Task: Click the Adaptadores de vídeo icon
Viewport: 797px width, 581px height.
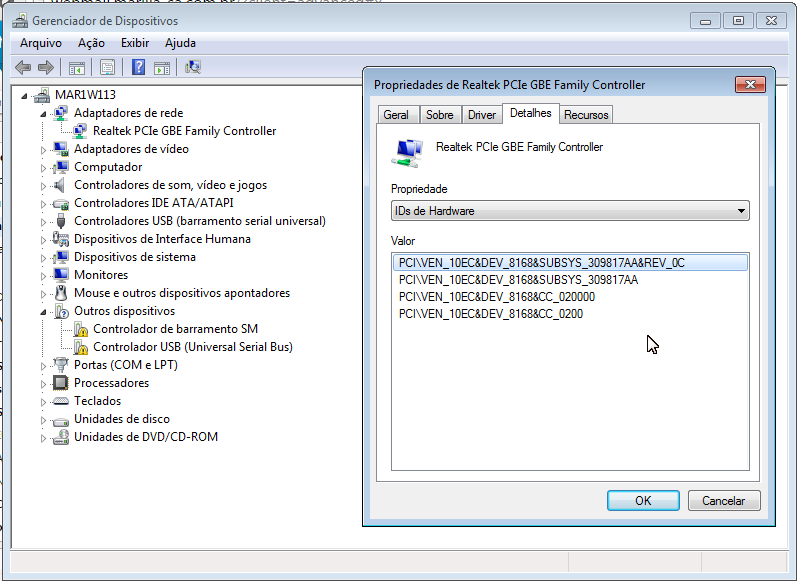Action: [61, 149]
